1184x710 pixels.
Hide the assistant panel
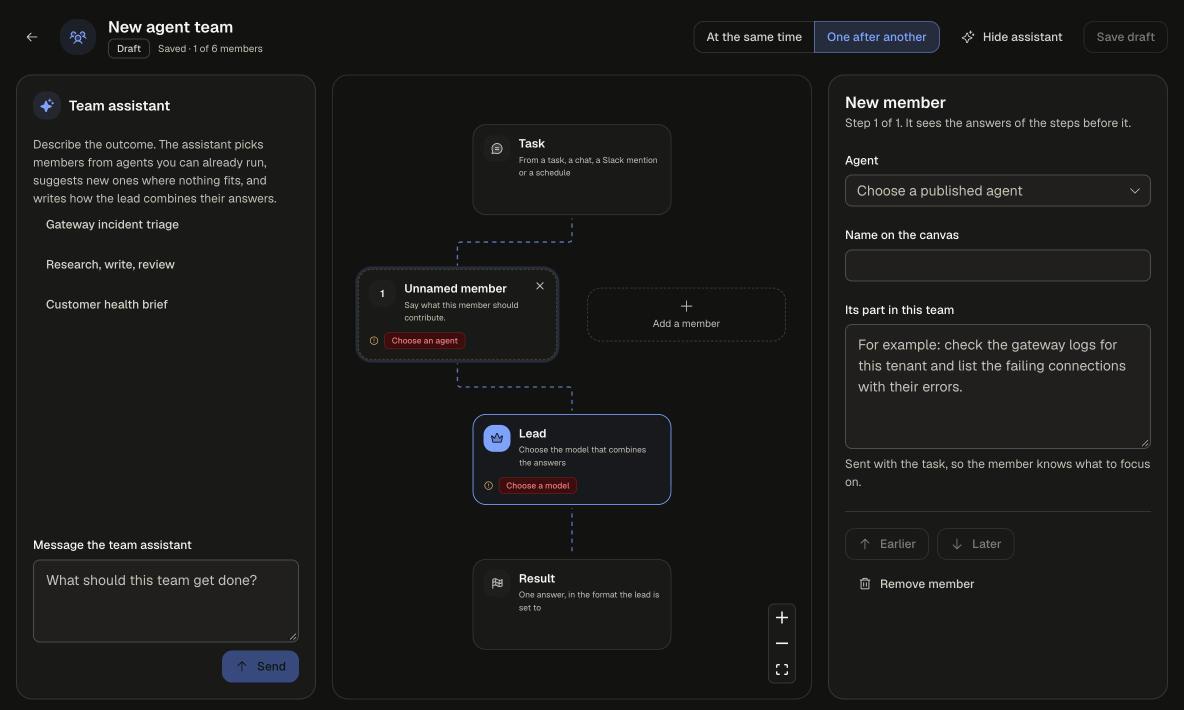coord(1011,37)
